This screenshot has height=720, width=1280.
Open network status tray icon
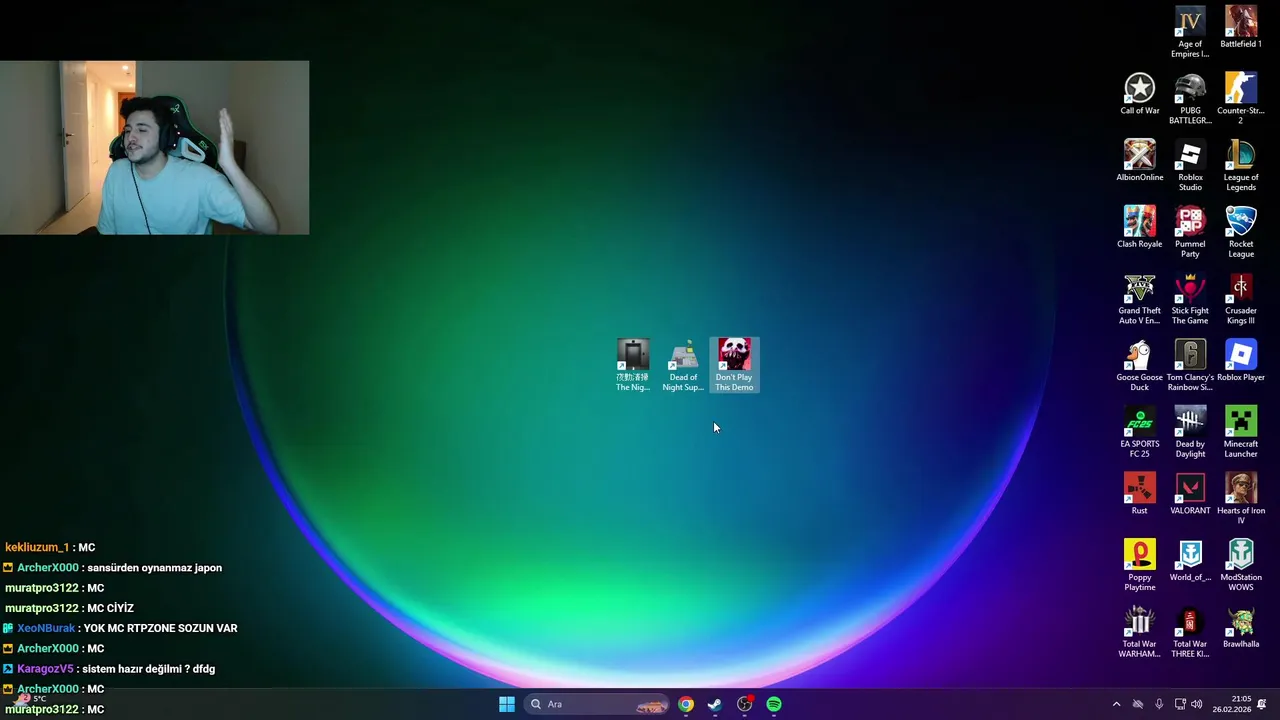tap(1180, 704)
